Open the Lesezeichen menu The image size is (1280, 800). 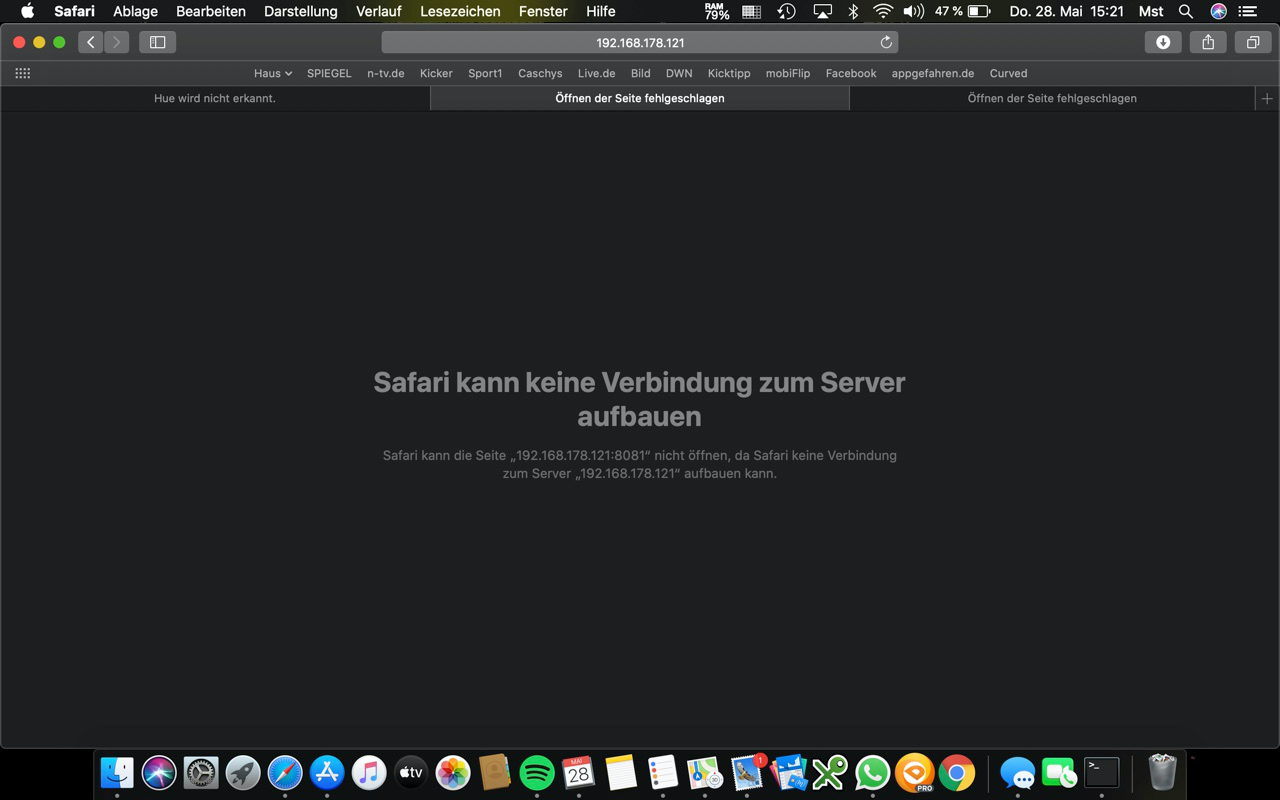[460, 11]
